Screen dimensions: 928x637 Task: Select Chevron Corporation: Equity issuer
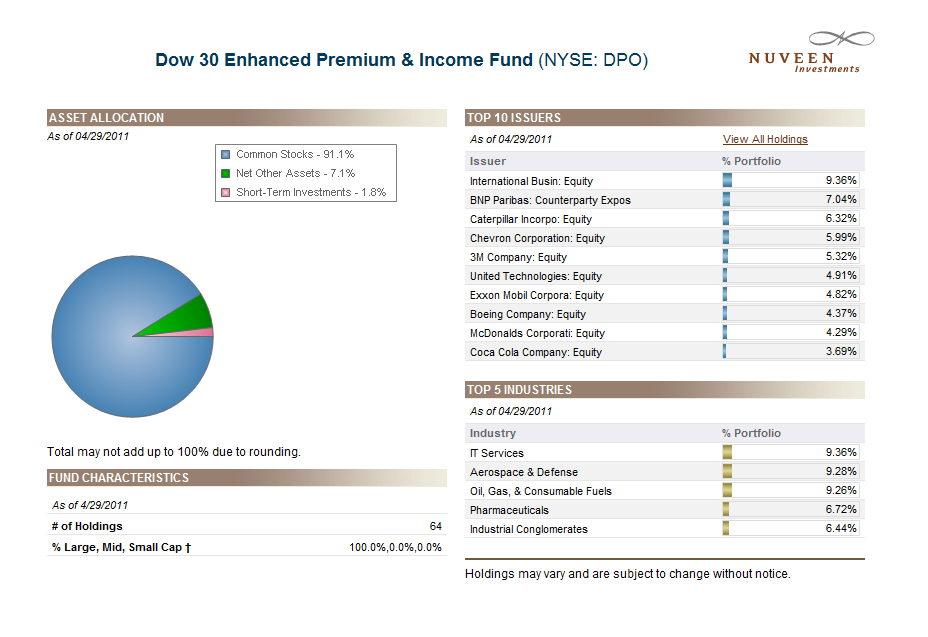(x=537, y=238)
